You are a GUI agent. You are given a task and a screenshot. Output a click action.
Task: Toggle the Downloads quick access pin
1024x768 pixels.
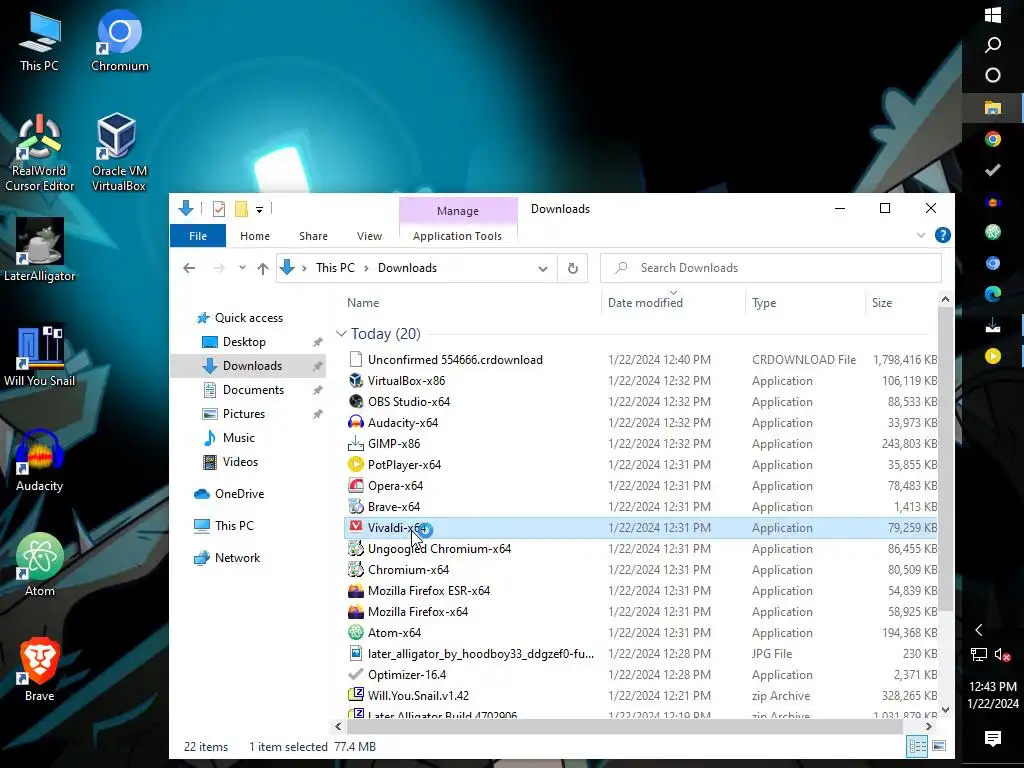point(317,366)
